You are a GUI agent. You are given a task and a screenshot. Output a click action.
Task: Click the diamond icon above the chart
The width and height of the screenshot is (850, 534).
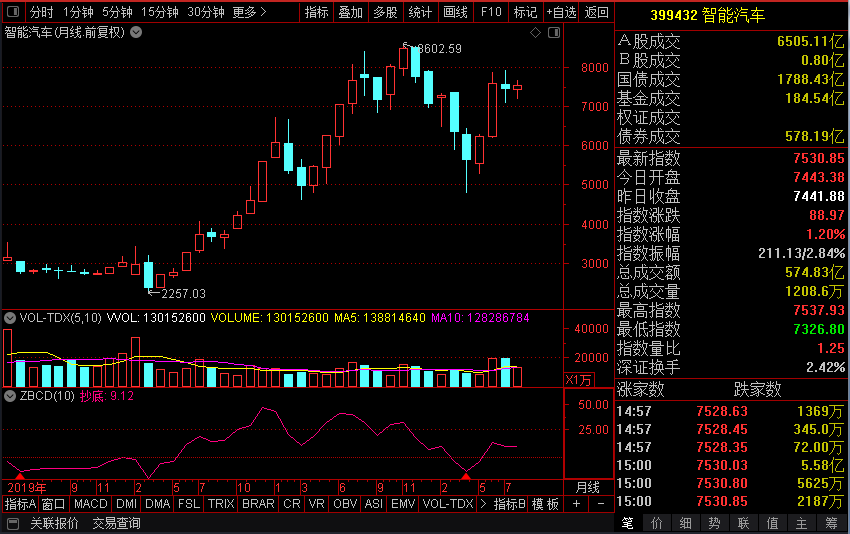point(535,33)
